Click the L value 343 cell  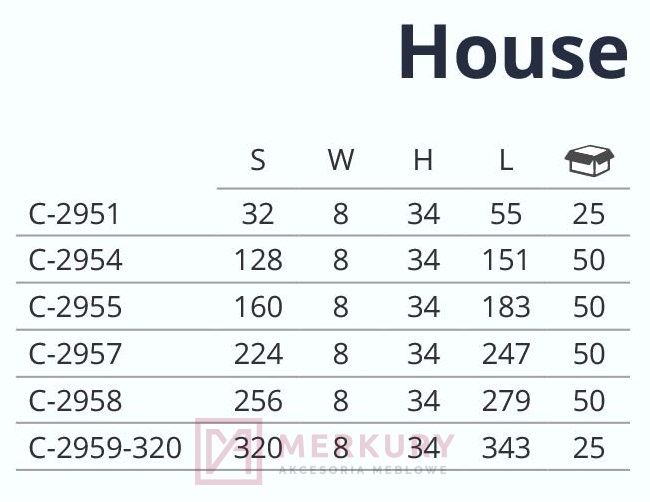click(x=505, y=448)
